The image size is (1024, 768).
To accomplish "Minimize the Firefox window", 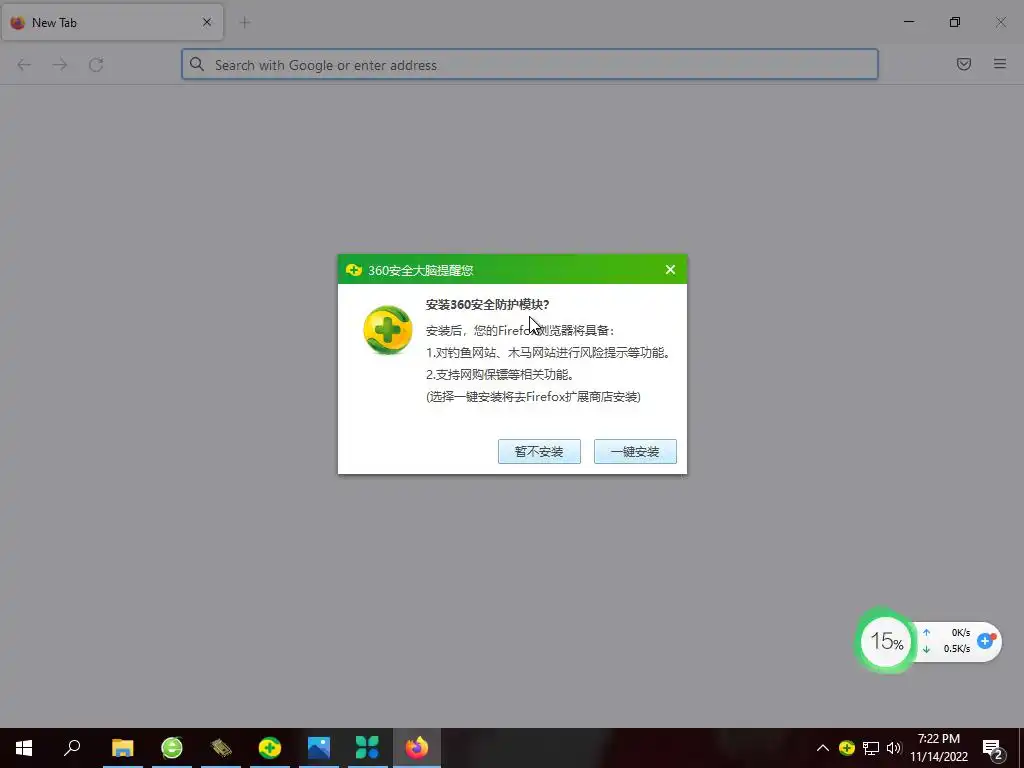I will point(908,22).
